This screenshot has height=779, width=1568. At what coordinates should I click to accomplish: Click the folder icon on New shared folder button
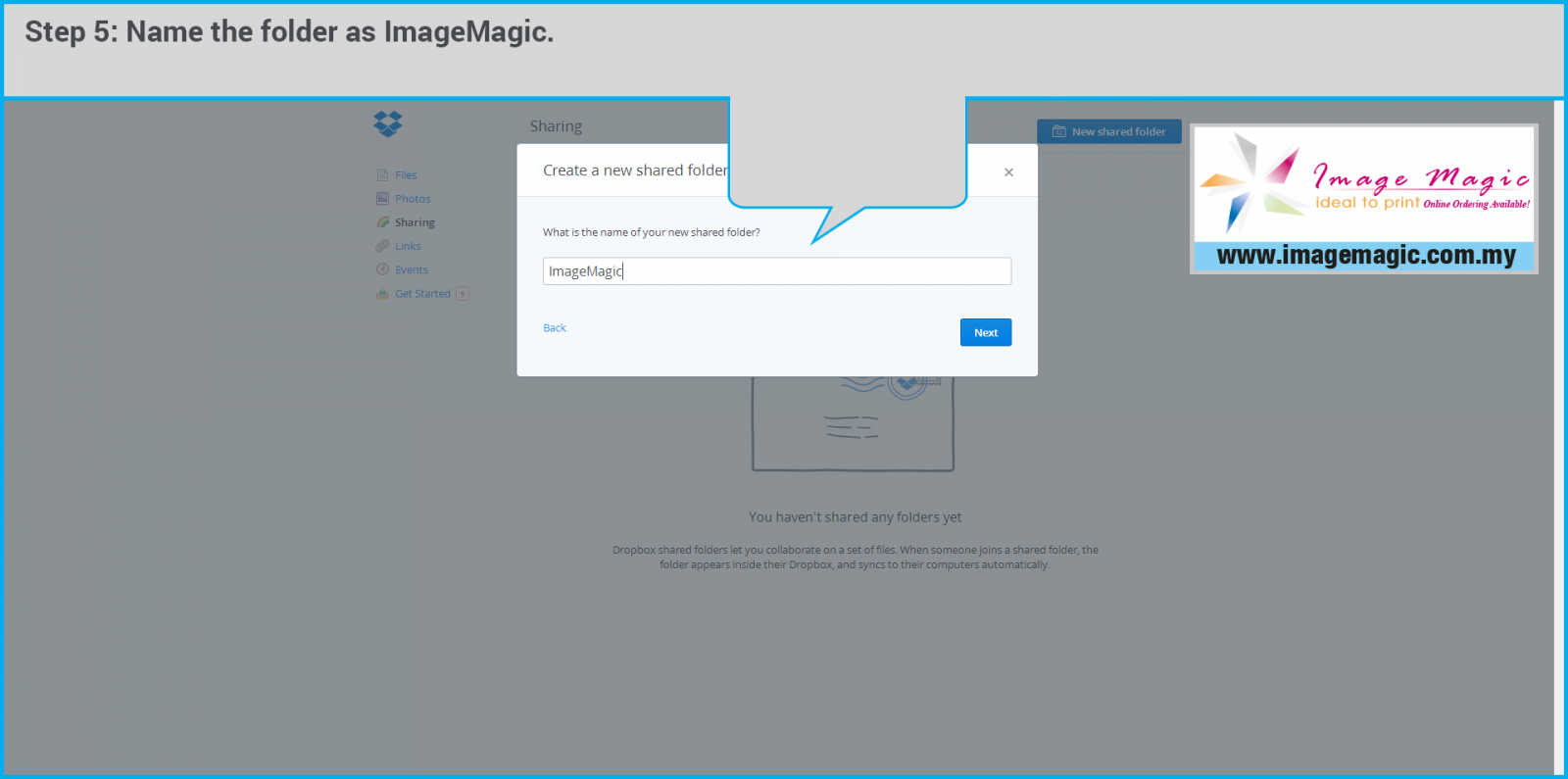click(1058, 131)
